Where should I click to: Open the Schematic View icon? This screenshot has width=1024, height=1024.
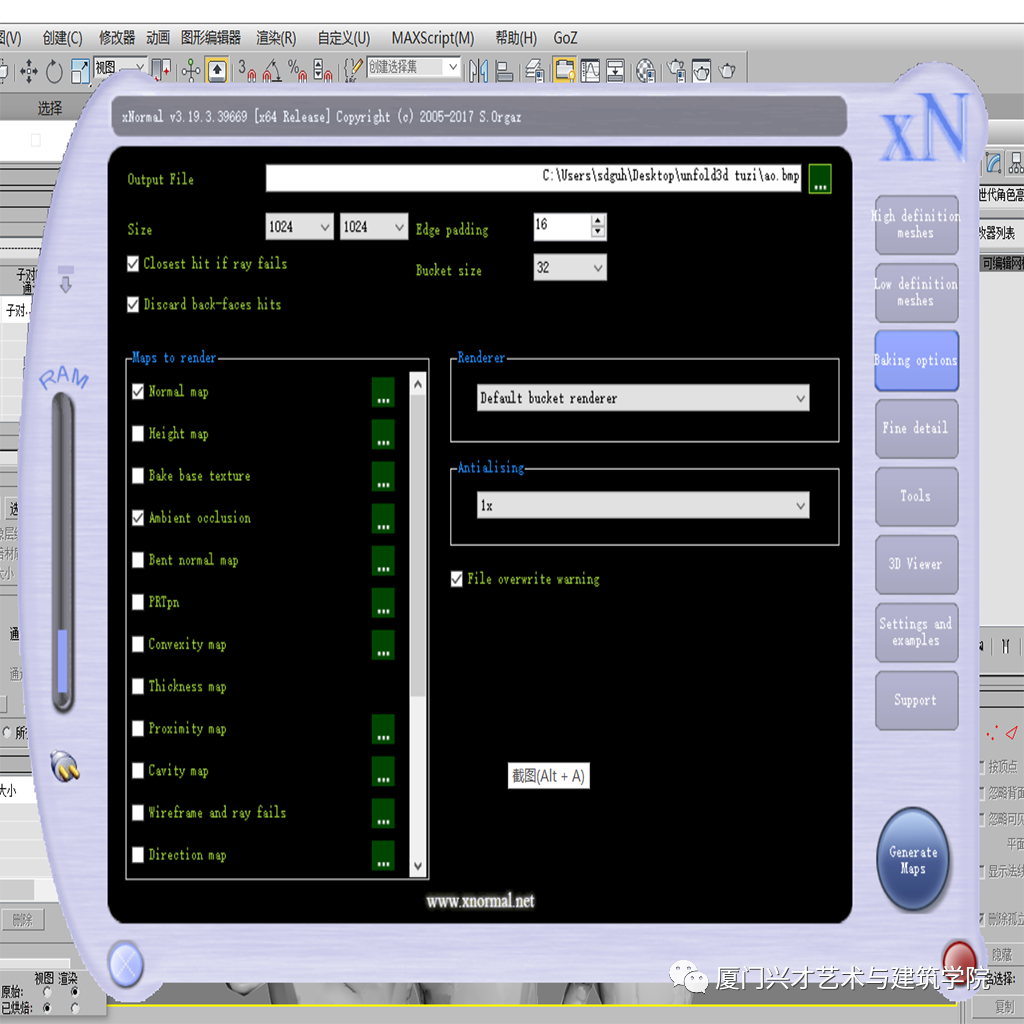[x=615, y=71]
